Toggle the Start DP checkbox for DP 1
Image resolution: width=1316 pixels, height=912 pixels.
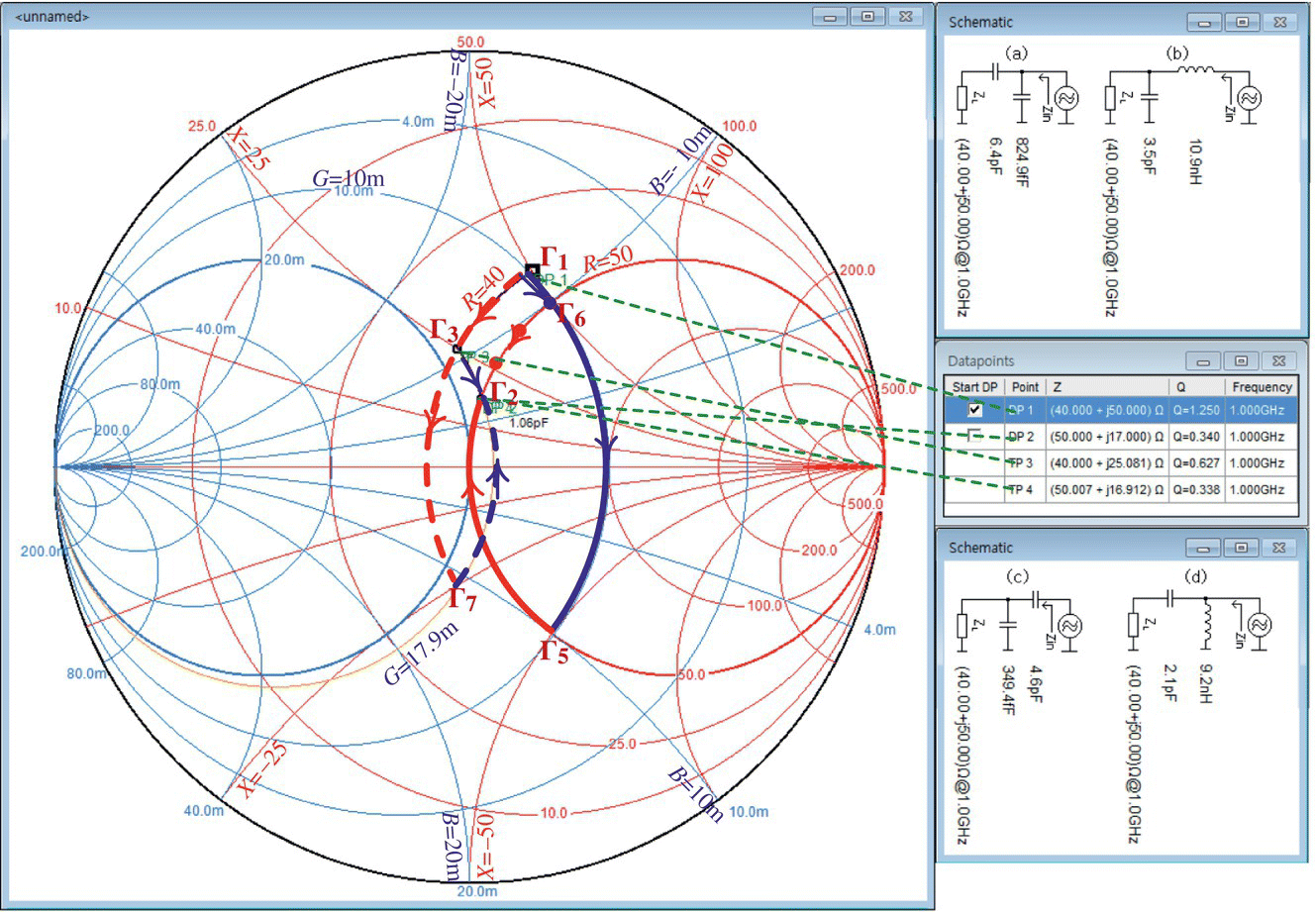pyautogui.click(x=974, y=409)
